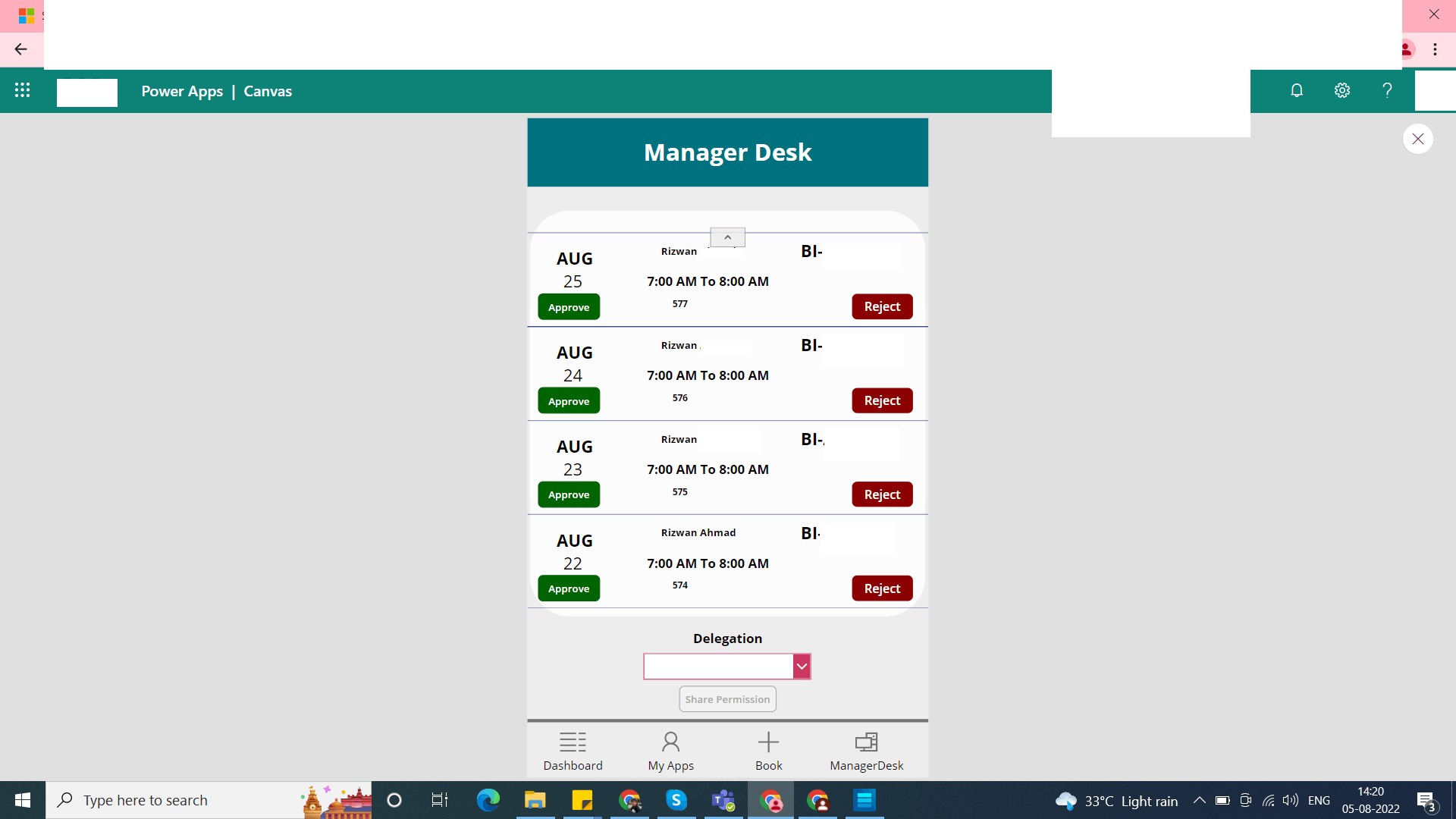Viewport: 1456px width, 819px height.
Task: Open the app launcher waffle icon
Action: [23, 91]
